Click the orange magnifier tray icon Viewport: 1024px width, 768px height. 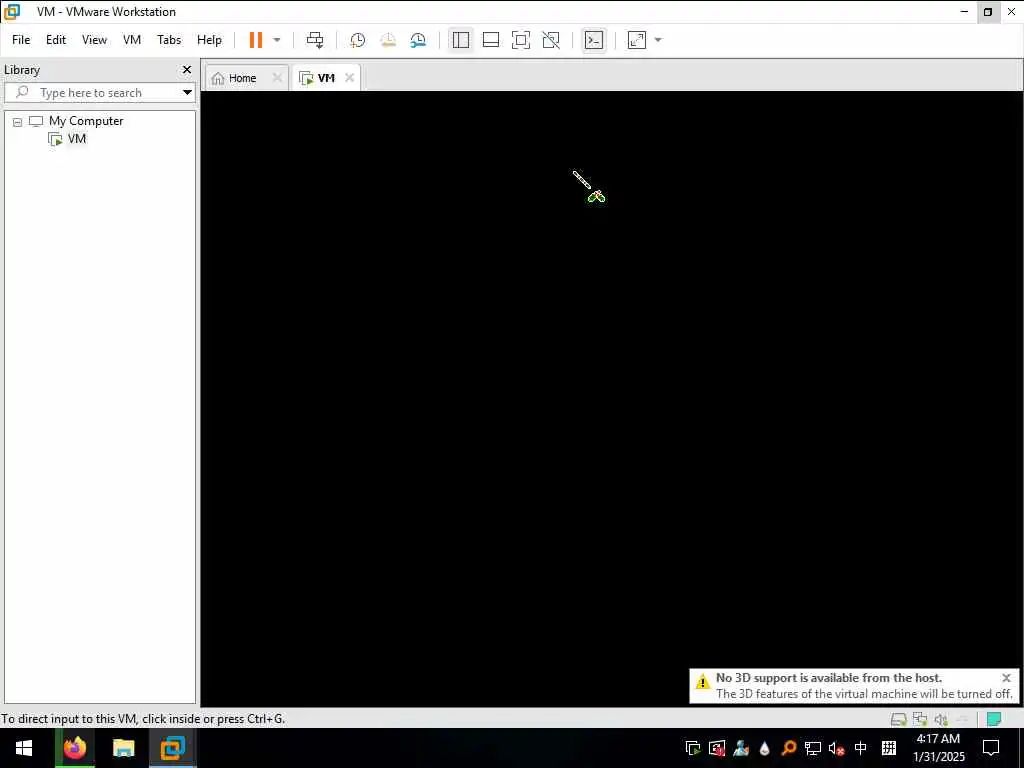tap(789, 748)
